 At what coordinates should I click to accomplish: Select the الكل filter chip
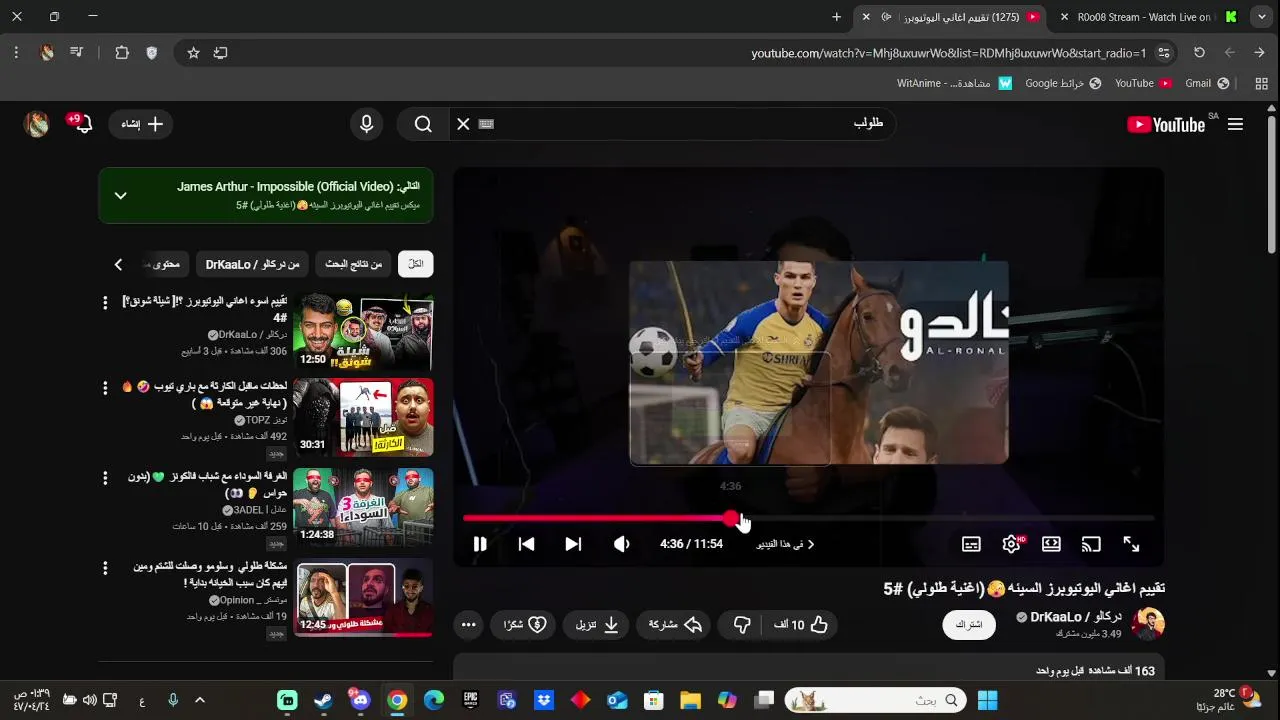[415, 264]
